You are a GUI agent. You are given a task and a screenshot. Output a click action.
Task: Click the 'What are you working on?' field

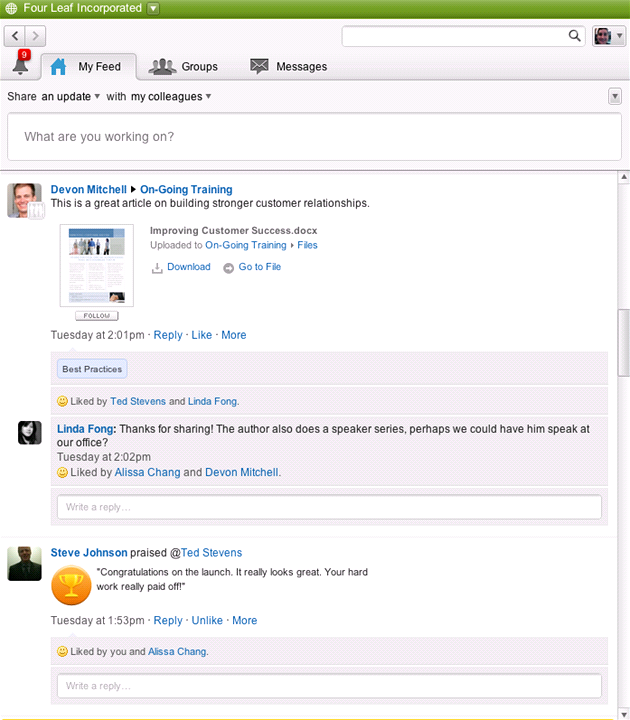coord(315,136)
